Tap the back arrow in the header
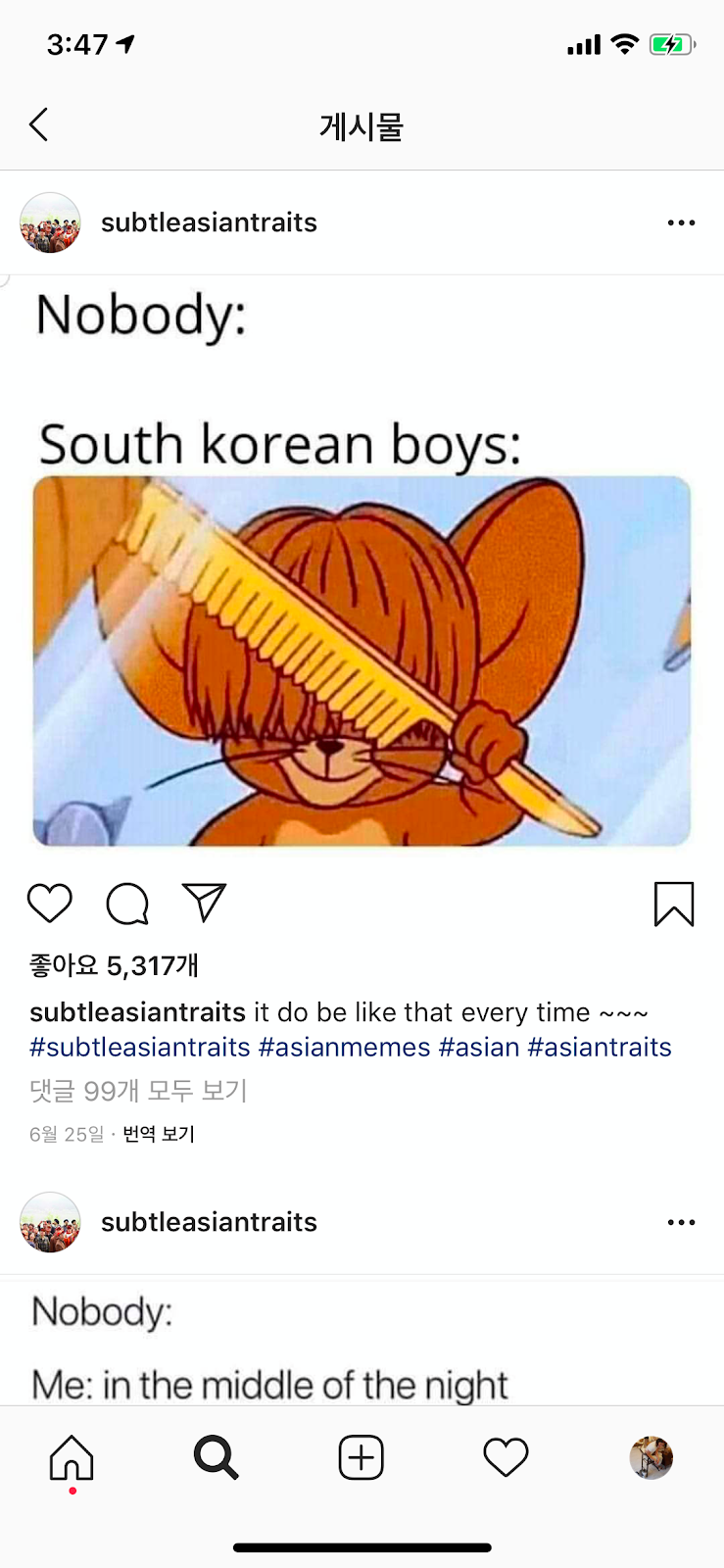 [x=38, y=124]
